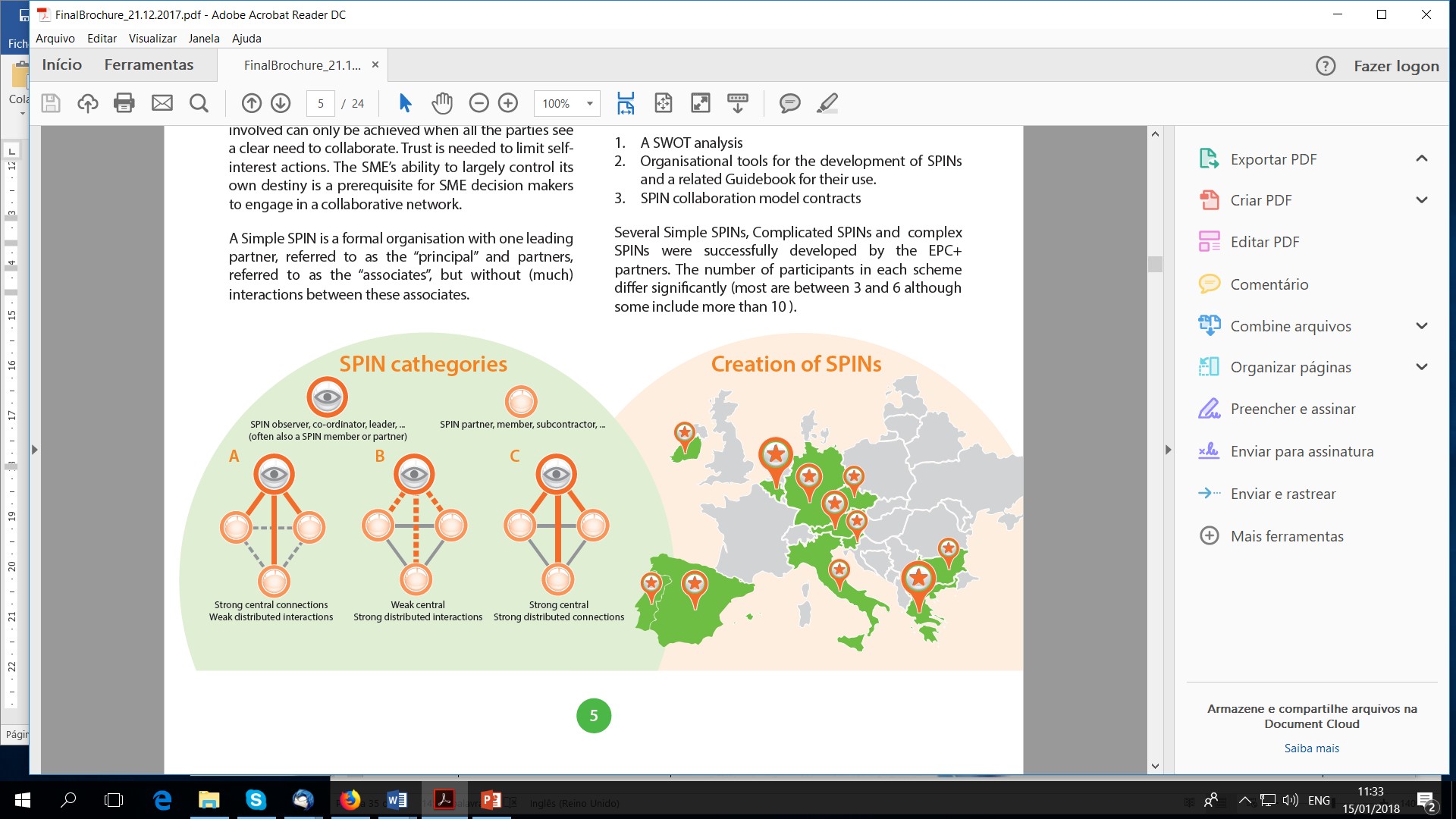
Task: Open the search magnifier tool
Action: click(x=199, y=103)
